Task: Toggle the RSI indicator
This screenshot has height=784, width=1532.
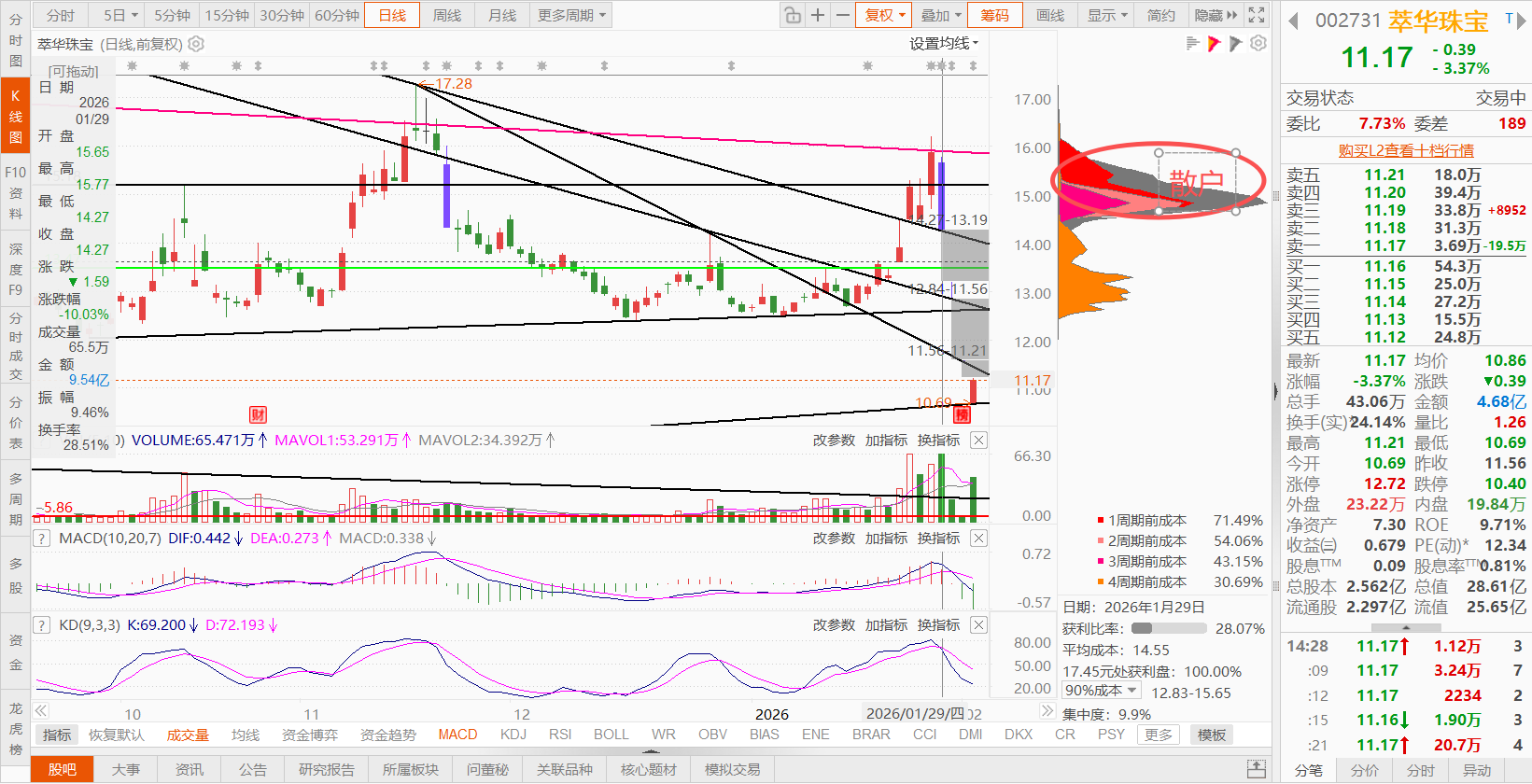Action: 560,735
